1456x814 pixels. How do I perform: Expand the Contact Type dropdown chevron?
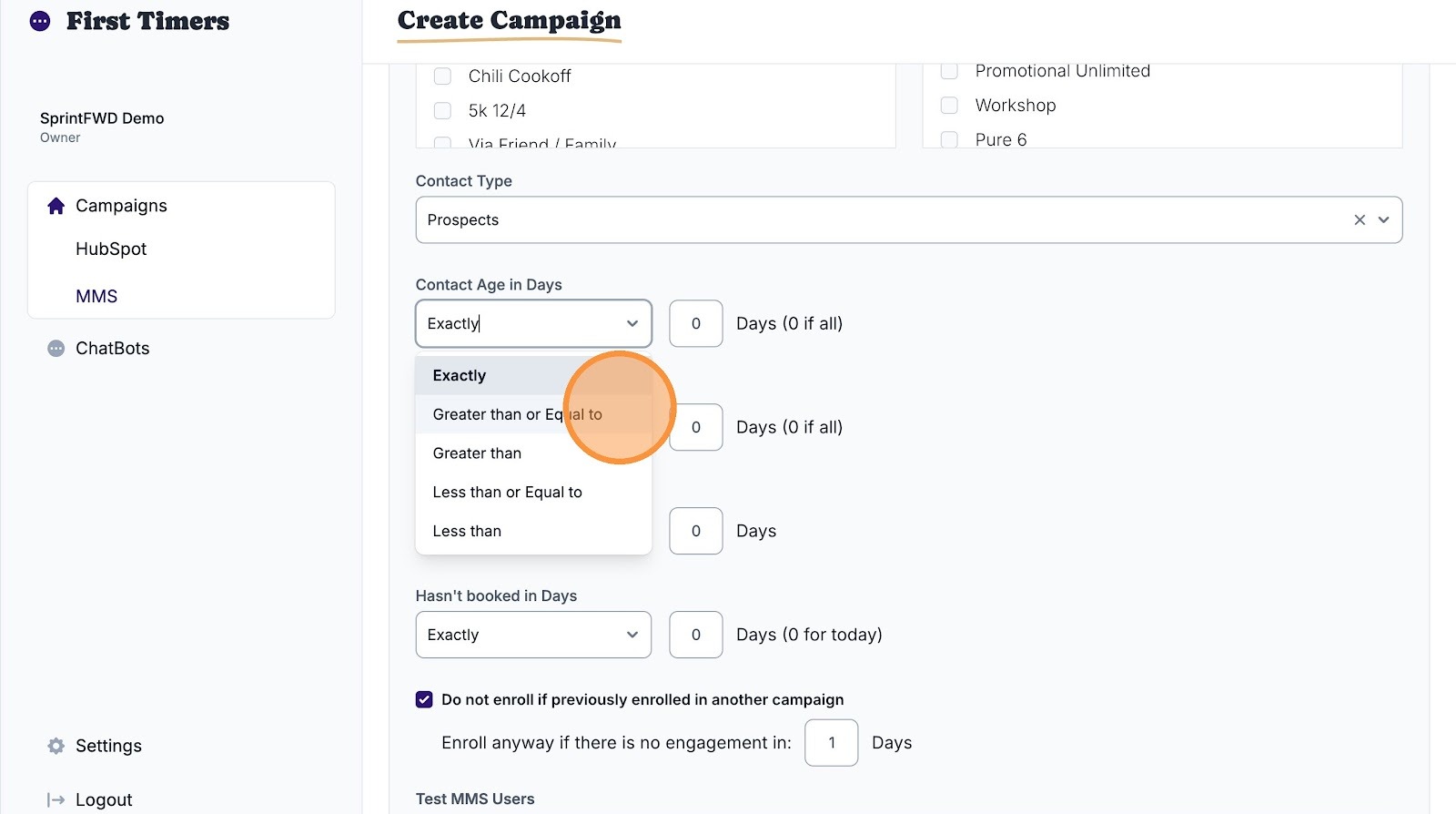coord(1384,220)
